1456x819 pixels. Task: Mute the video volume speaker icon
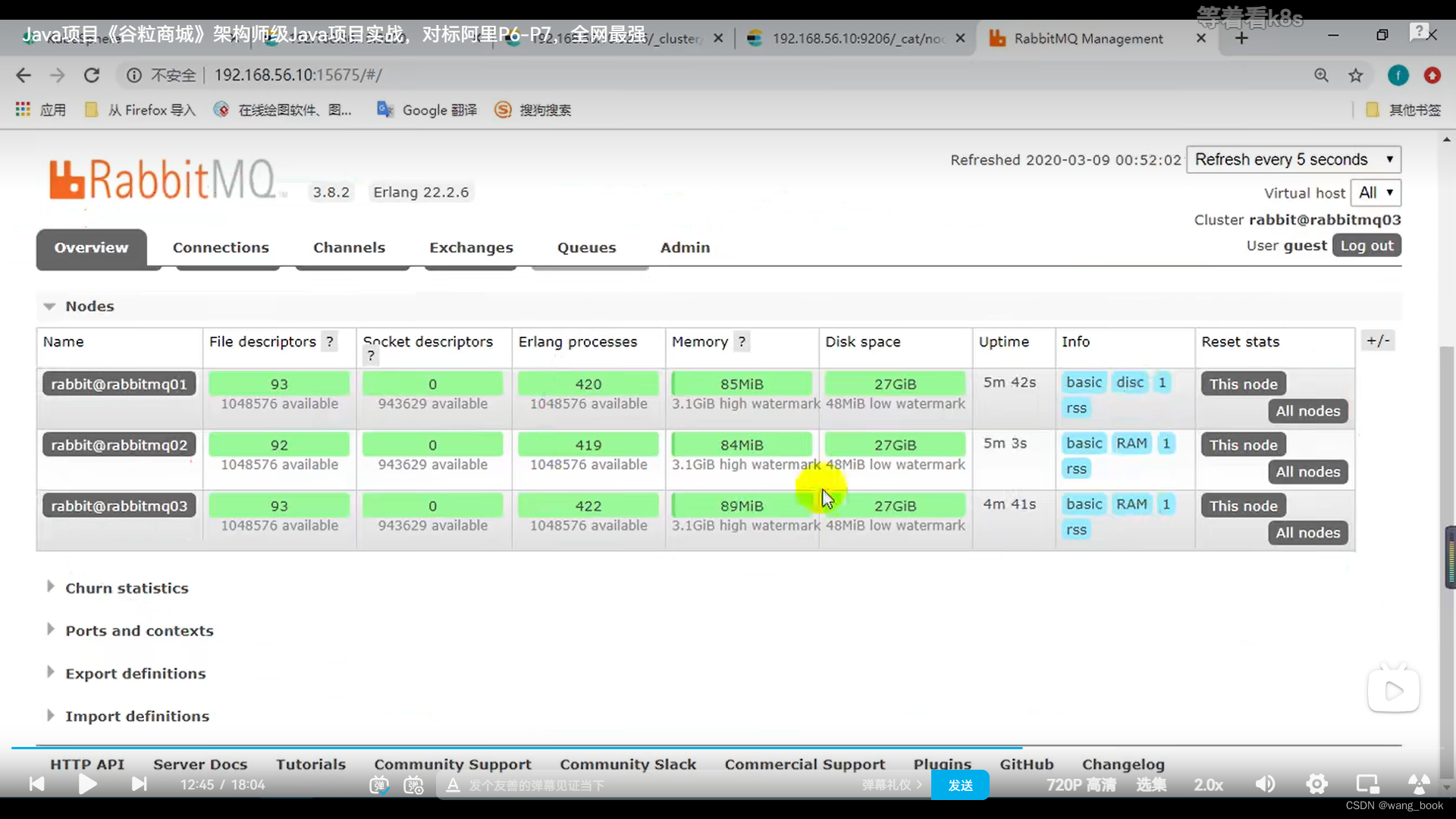(x=1265, y=784)
